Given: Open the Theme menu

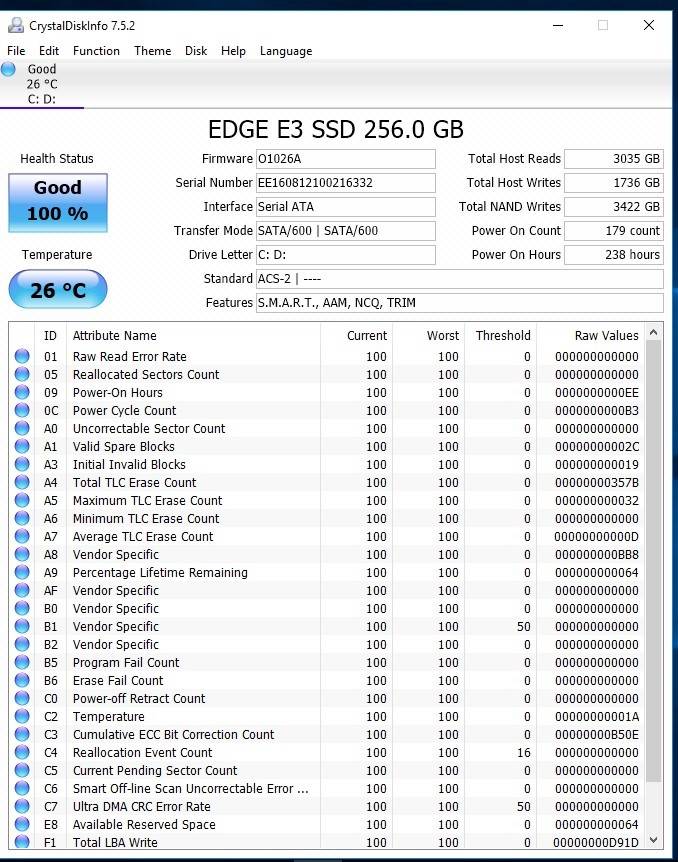Looking at the screenshot, I should (x=152, y=51).
